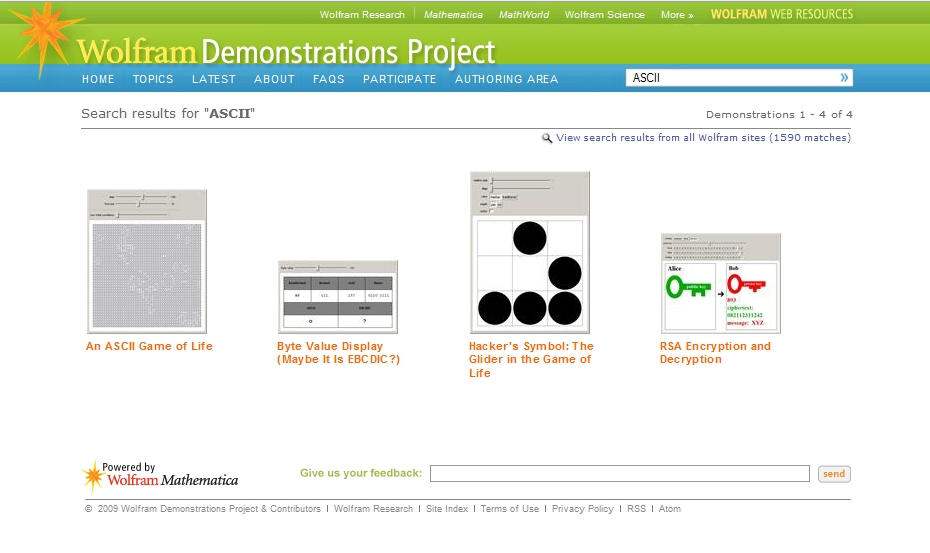Click the Search results for "ASCII" heading

click(x=168, y=113)
